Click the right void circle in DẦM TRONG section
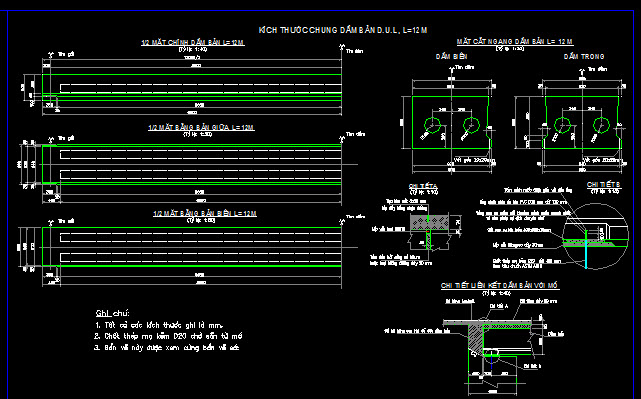Screen dimensions: 641x399 tap(601, 125)
